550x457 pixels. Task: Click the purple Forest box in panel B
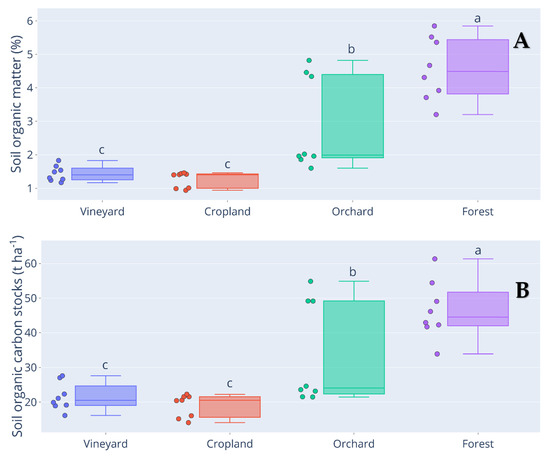click(478, 309)
